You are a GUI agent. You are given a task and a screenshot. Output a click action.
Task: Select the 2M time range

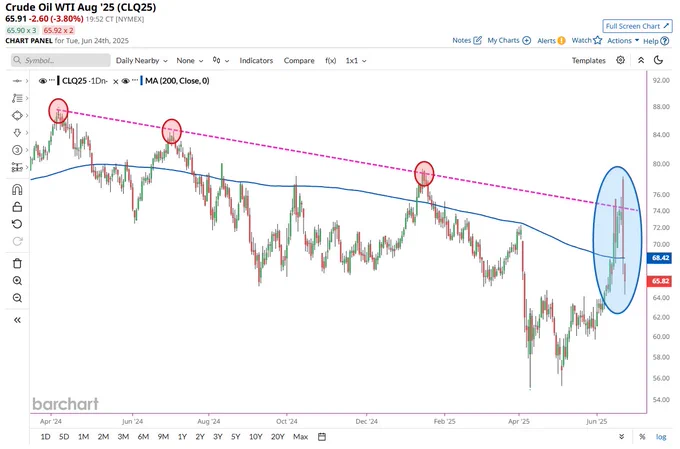pyautogui.click(x=103, y=436)
